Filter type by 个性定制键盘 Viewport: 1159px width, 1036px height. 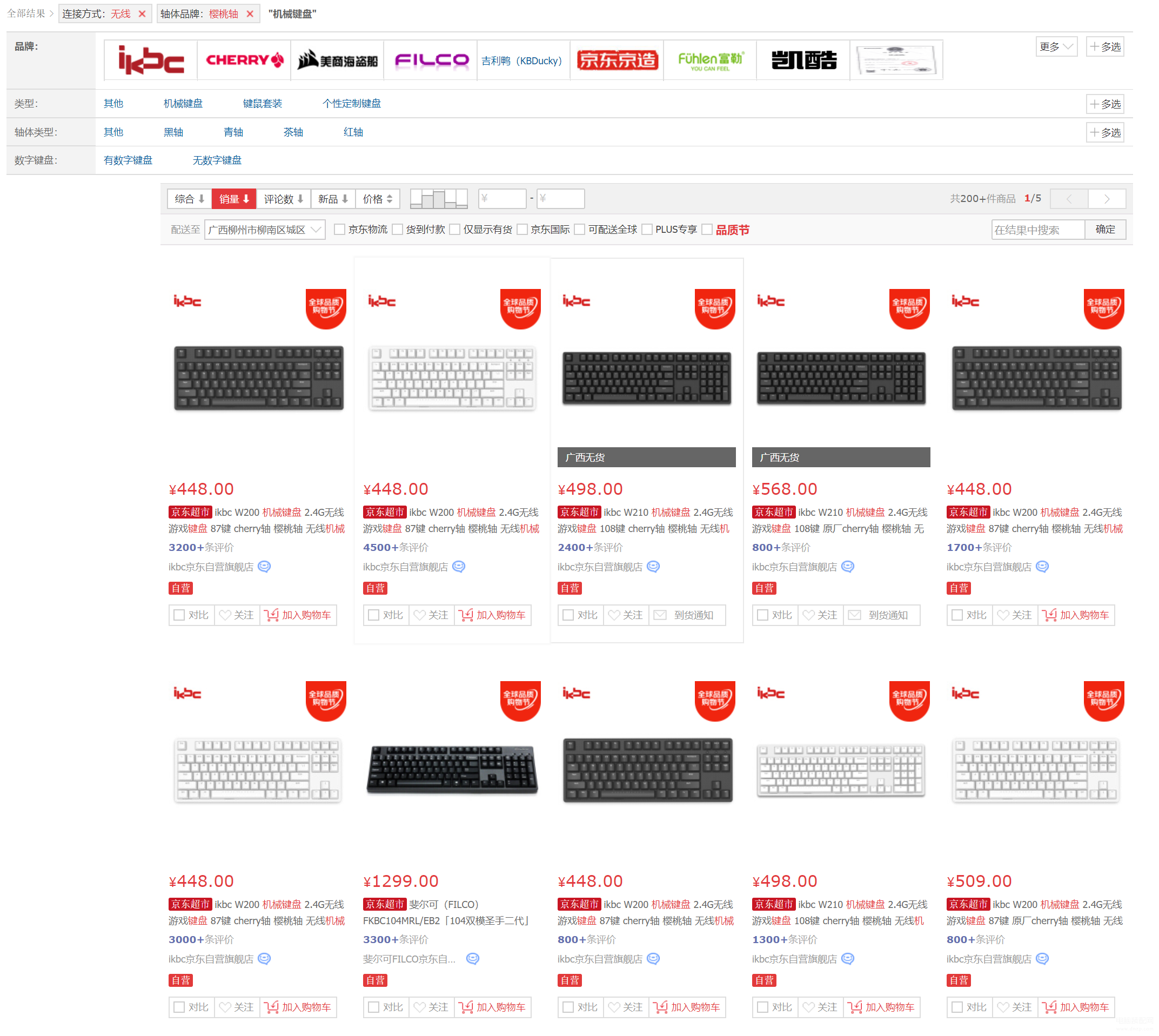(351, 104)
